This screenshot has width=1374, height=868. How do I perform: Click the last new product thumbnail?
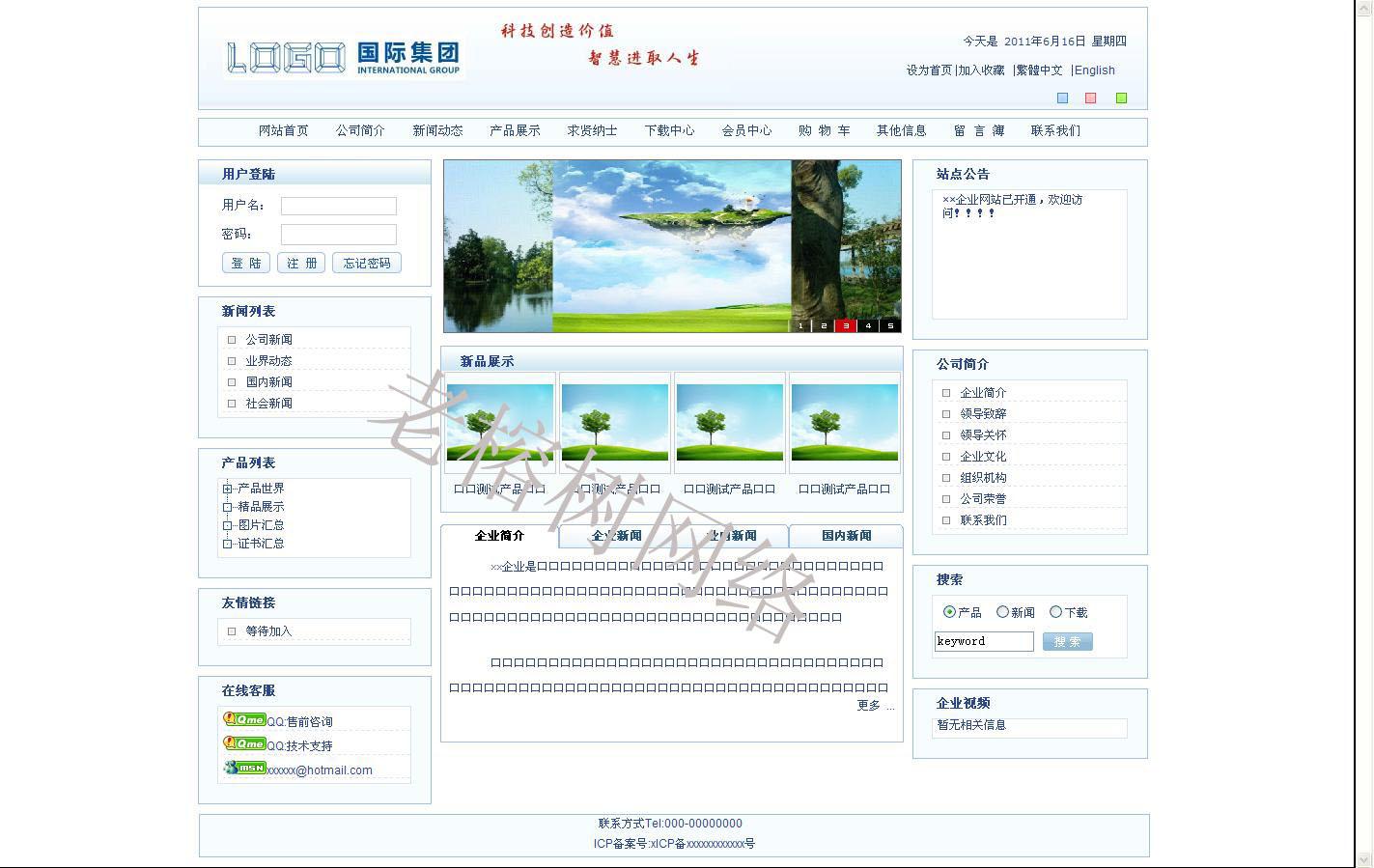pos(844,423)
